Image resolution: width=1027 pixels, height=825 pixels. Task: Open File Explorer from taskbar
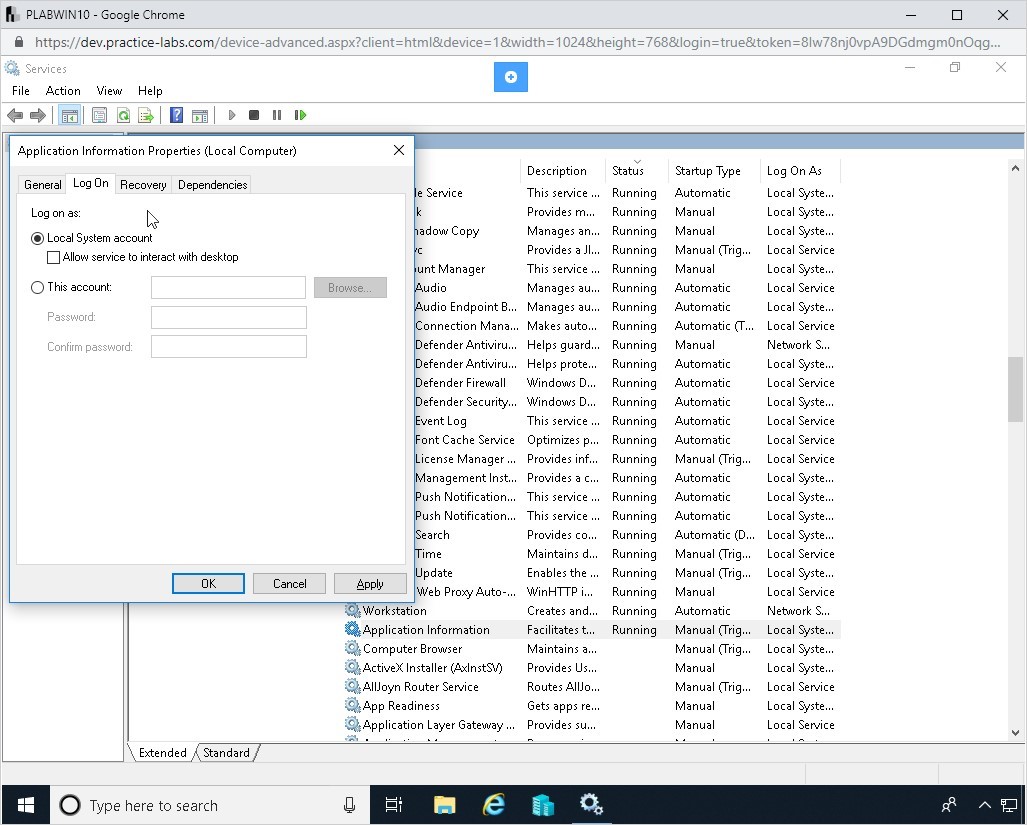[x=444, y=805]
